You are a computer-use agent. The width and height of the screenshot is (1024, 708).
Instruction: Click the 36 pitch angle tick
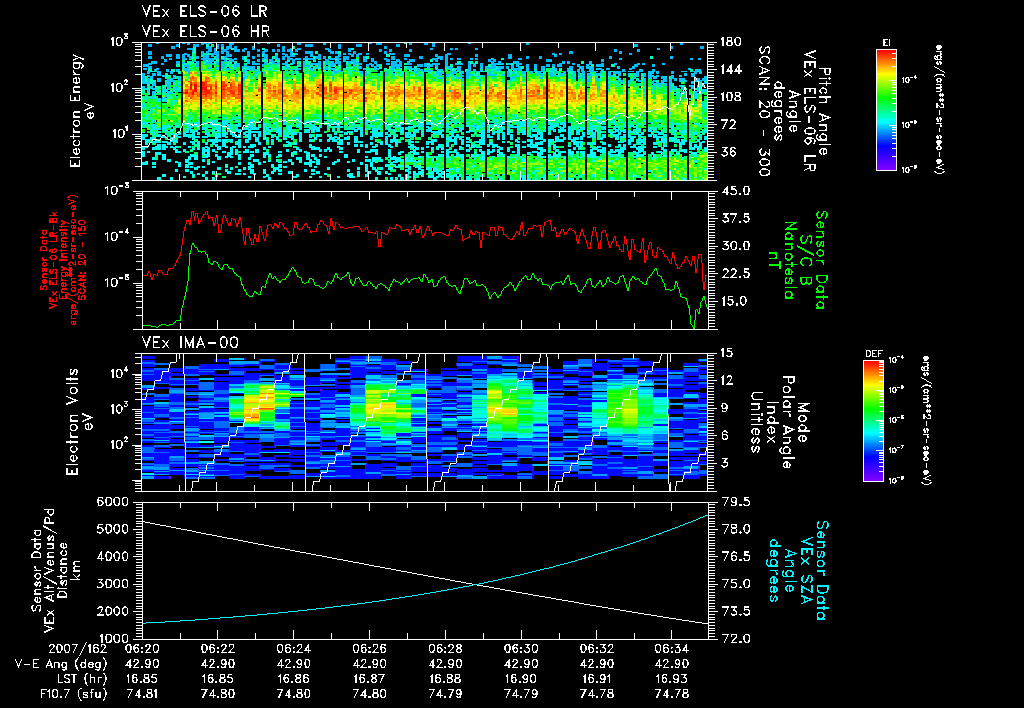point(726,152)
